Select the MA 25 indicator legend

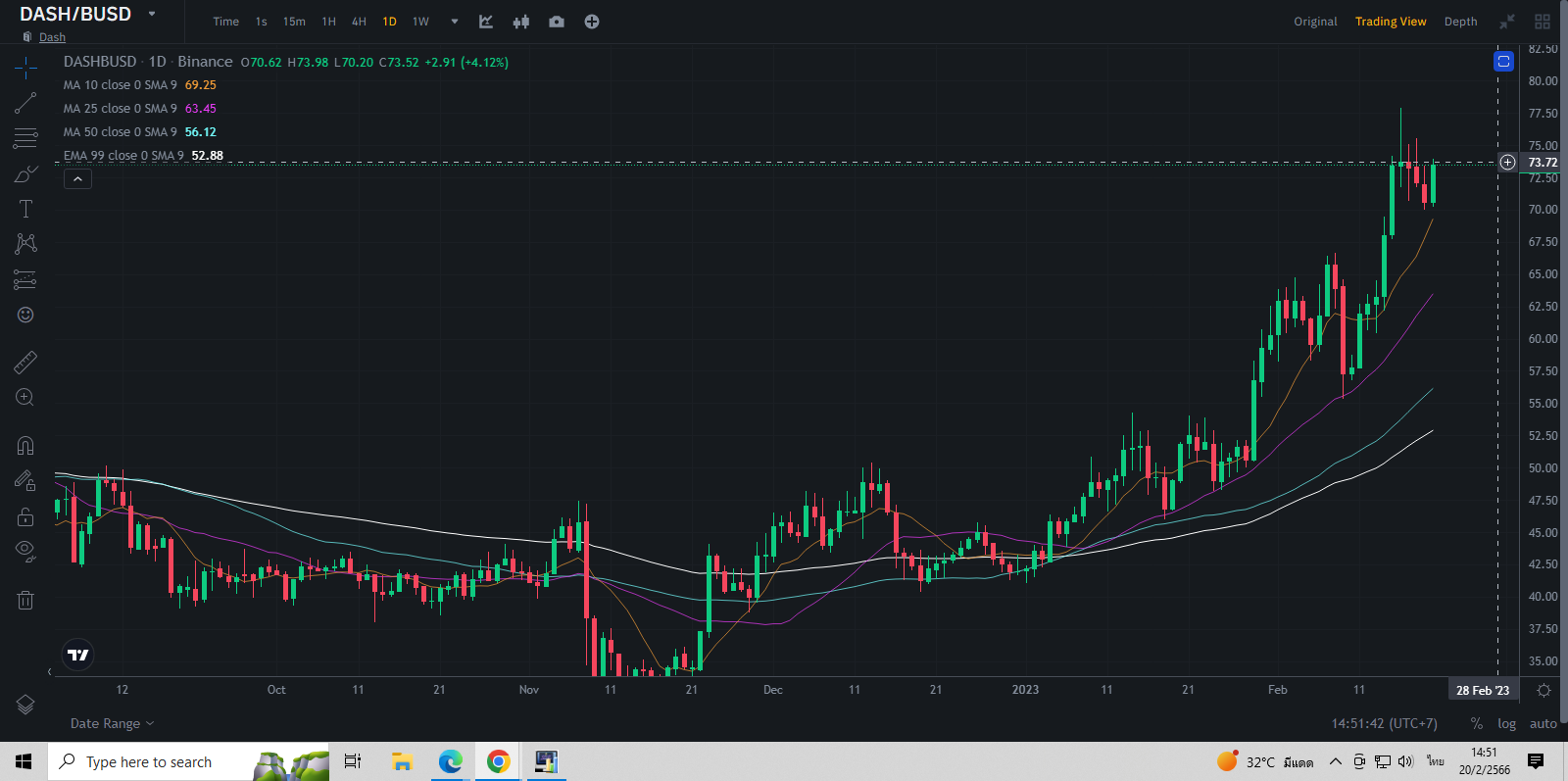click(140, 109)
